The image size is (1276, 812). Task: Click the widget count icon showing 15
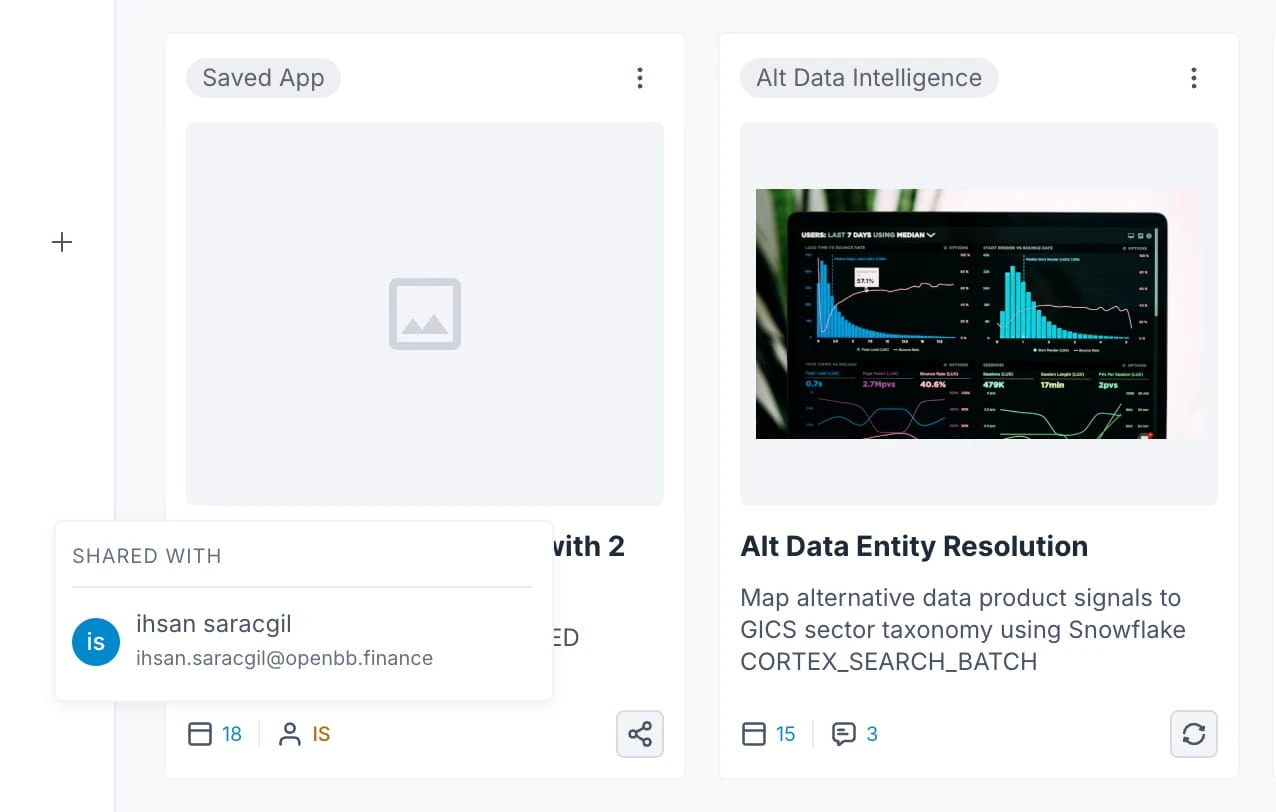753,733
